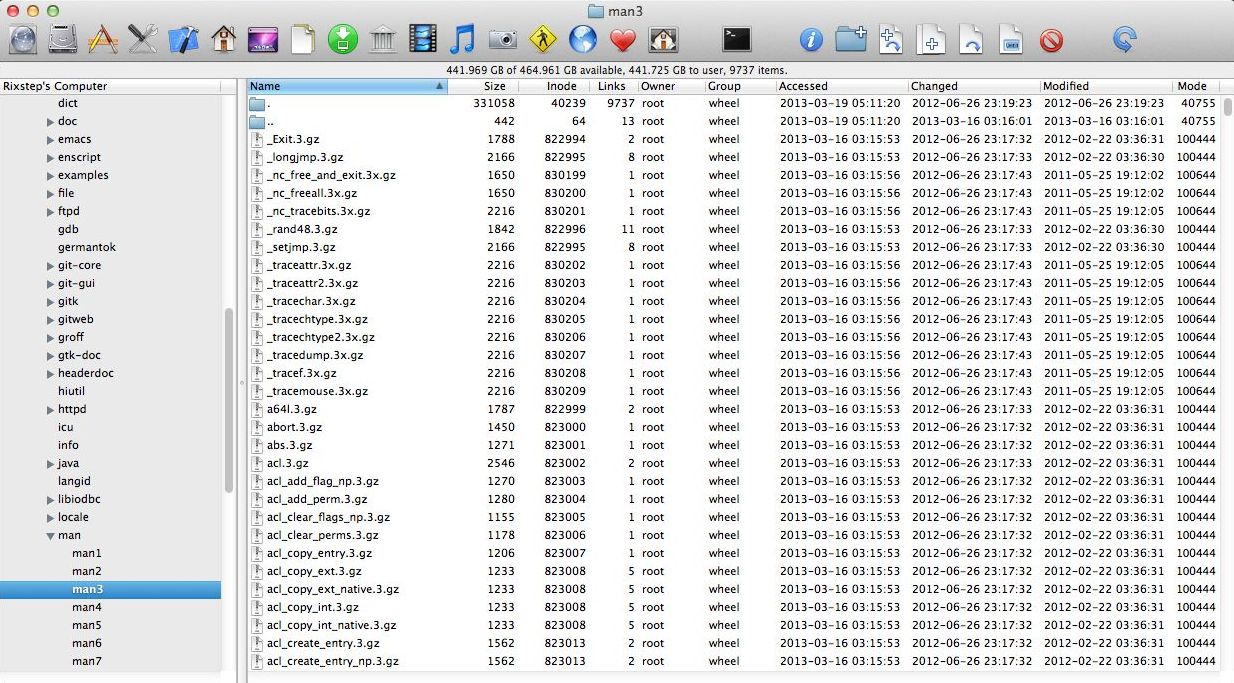The height and width of the screenshot is (683, 1234).
Task: Expand the httpd folder triangle
Action: [50, 410]
